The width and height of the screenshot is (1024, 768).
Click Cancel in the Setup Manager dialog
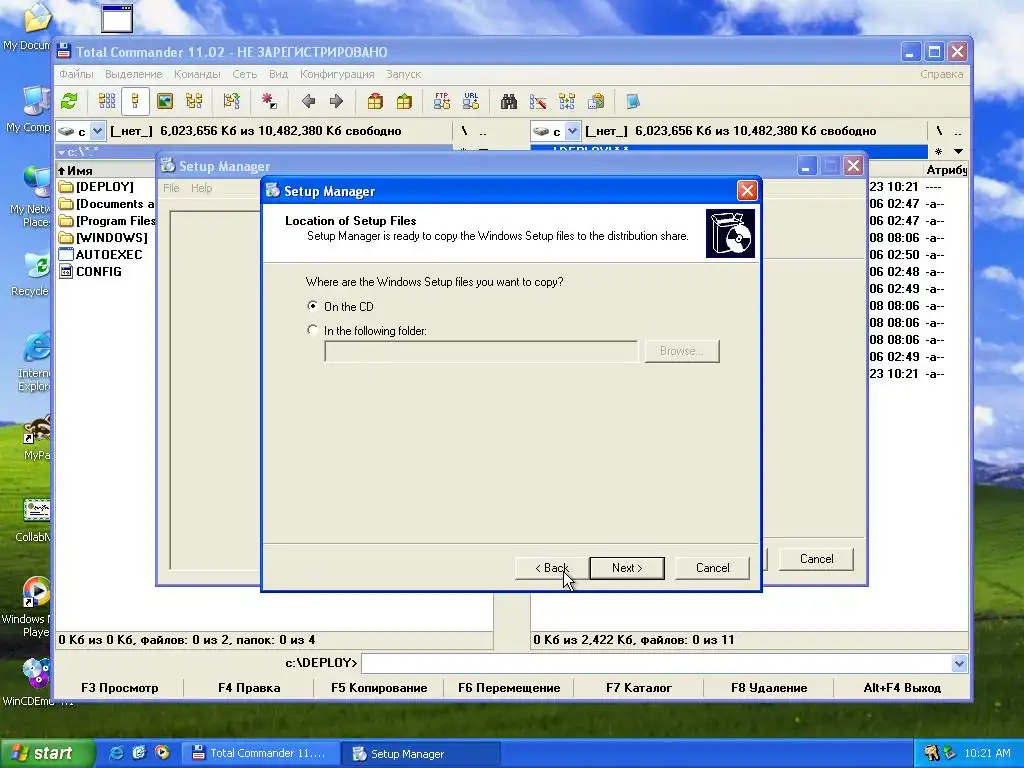tap(712, 568)
